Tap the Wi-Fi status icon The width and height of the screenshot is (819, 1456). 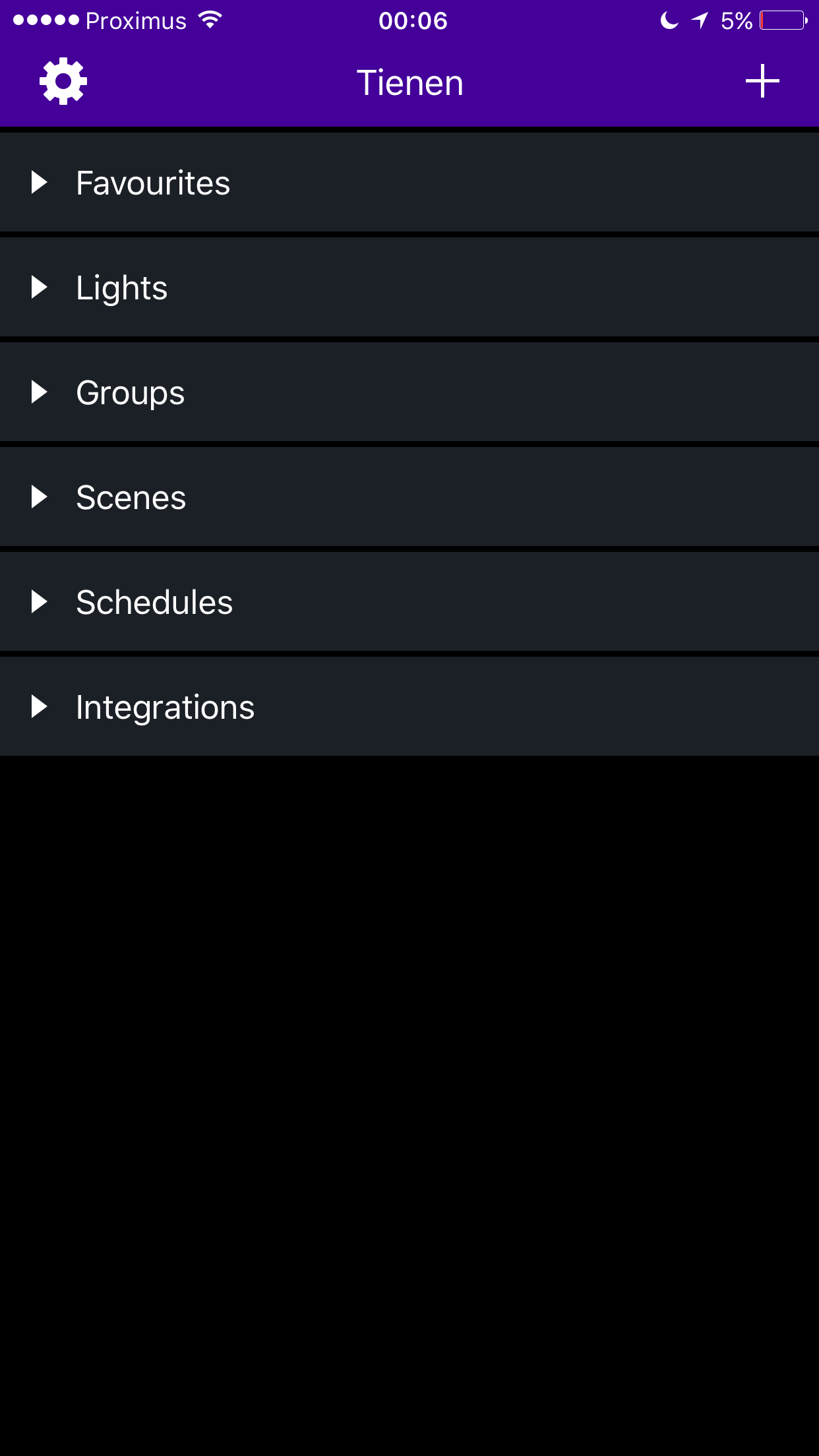pyautogui.click(x=210, y=20)
